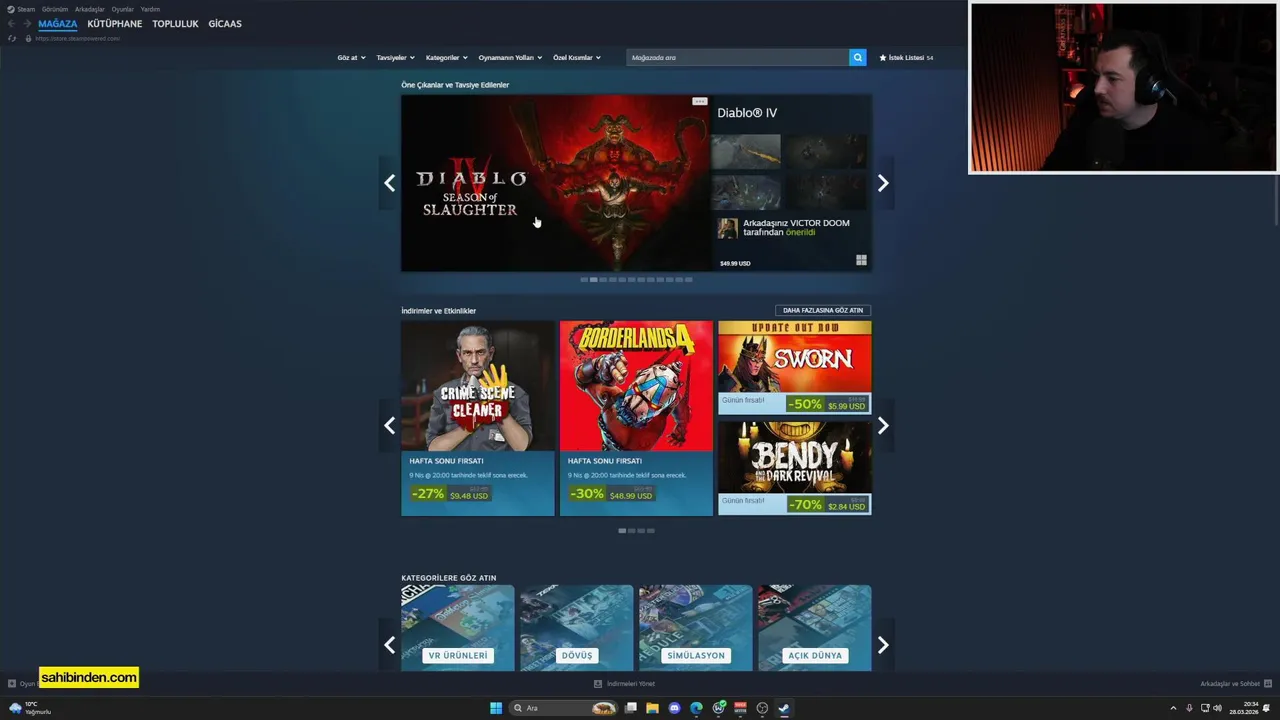Click the padlock icon beside the URL
1280x720 pixels.
point(28,38)
